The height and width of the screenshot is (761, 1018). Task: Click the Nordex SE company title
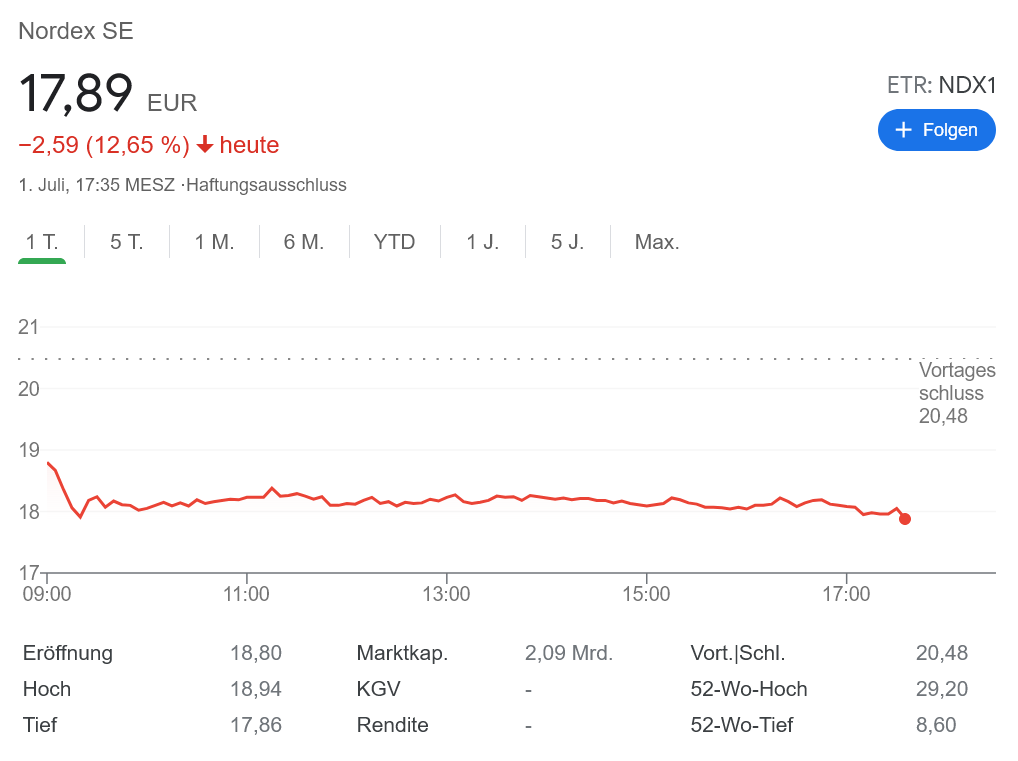point(75,31)
